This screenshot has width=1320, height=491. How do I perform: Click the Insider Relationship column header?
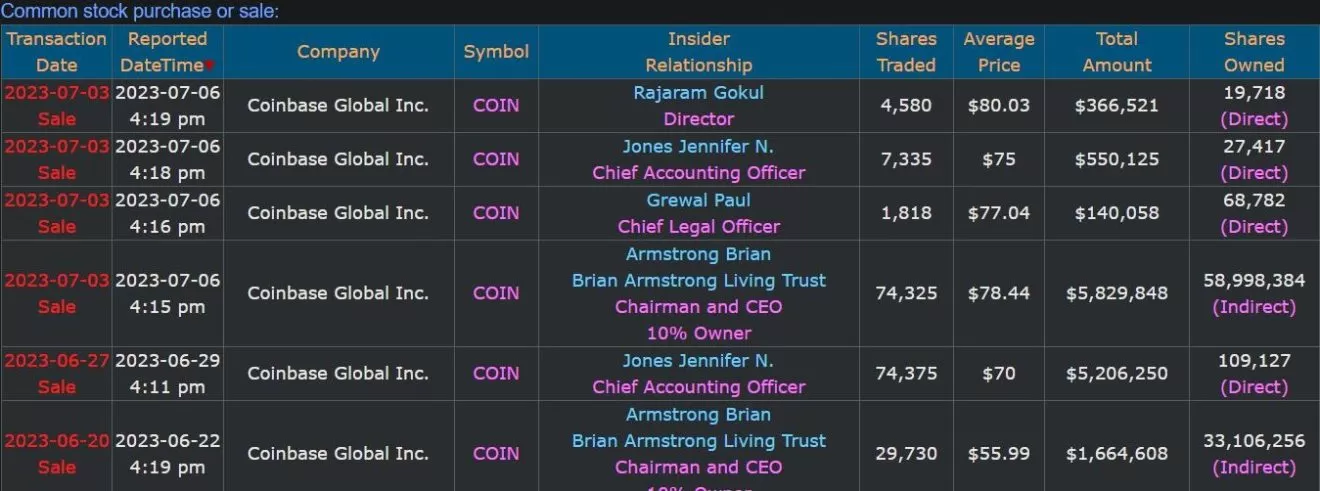(x=698, y=52)
